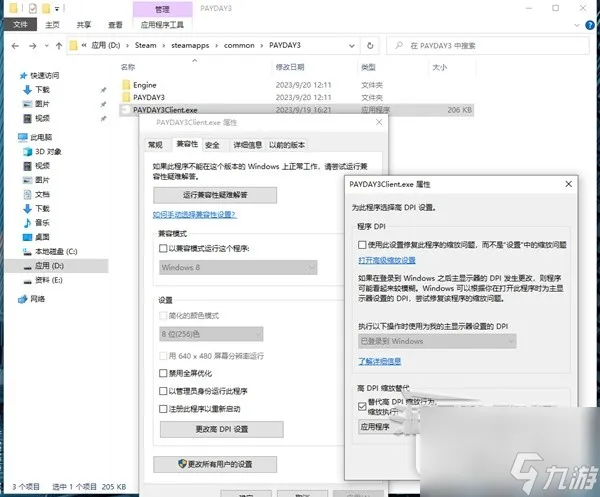Enable run in compatibility mode checkbox

coord(163,248)
